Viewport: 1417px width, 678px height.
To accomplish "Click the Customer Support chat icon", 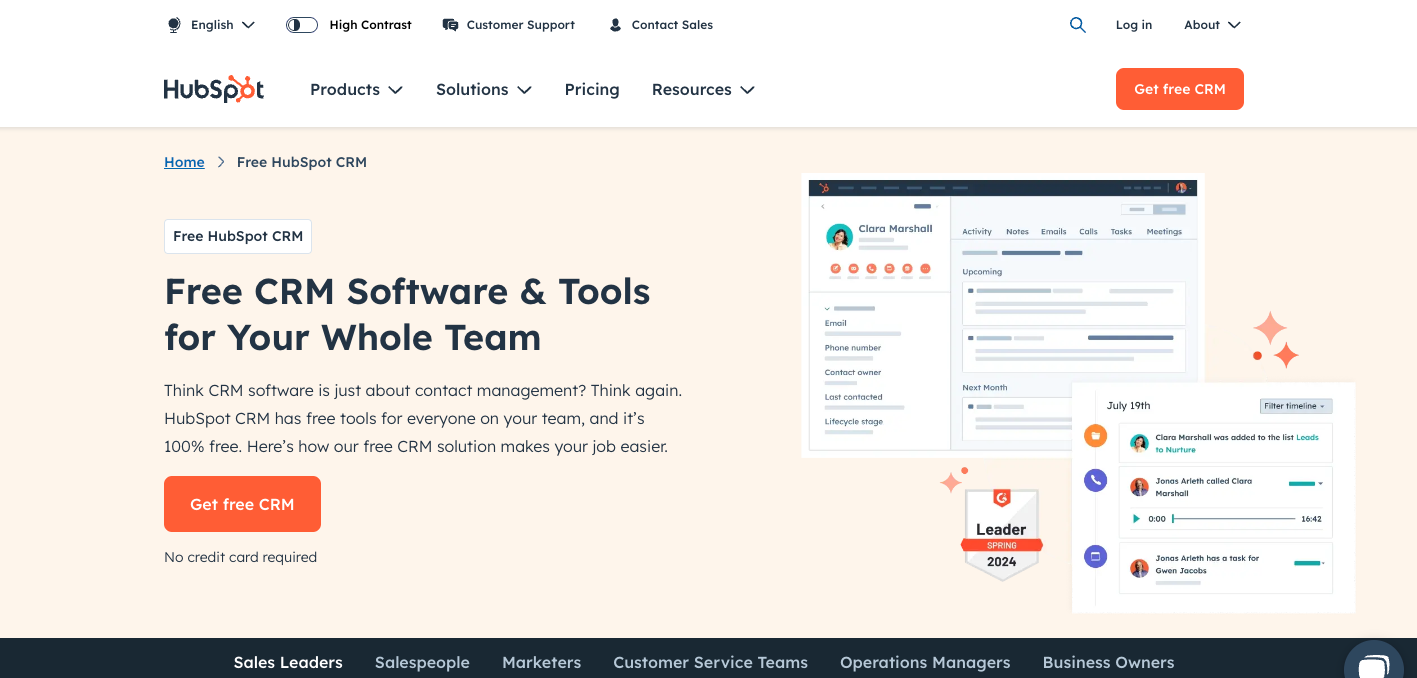I will (450, 25).
